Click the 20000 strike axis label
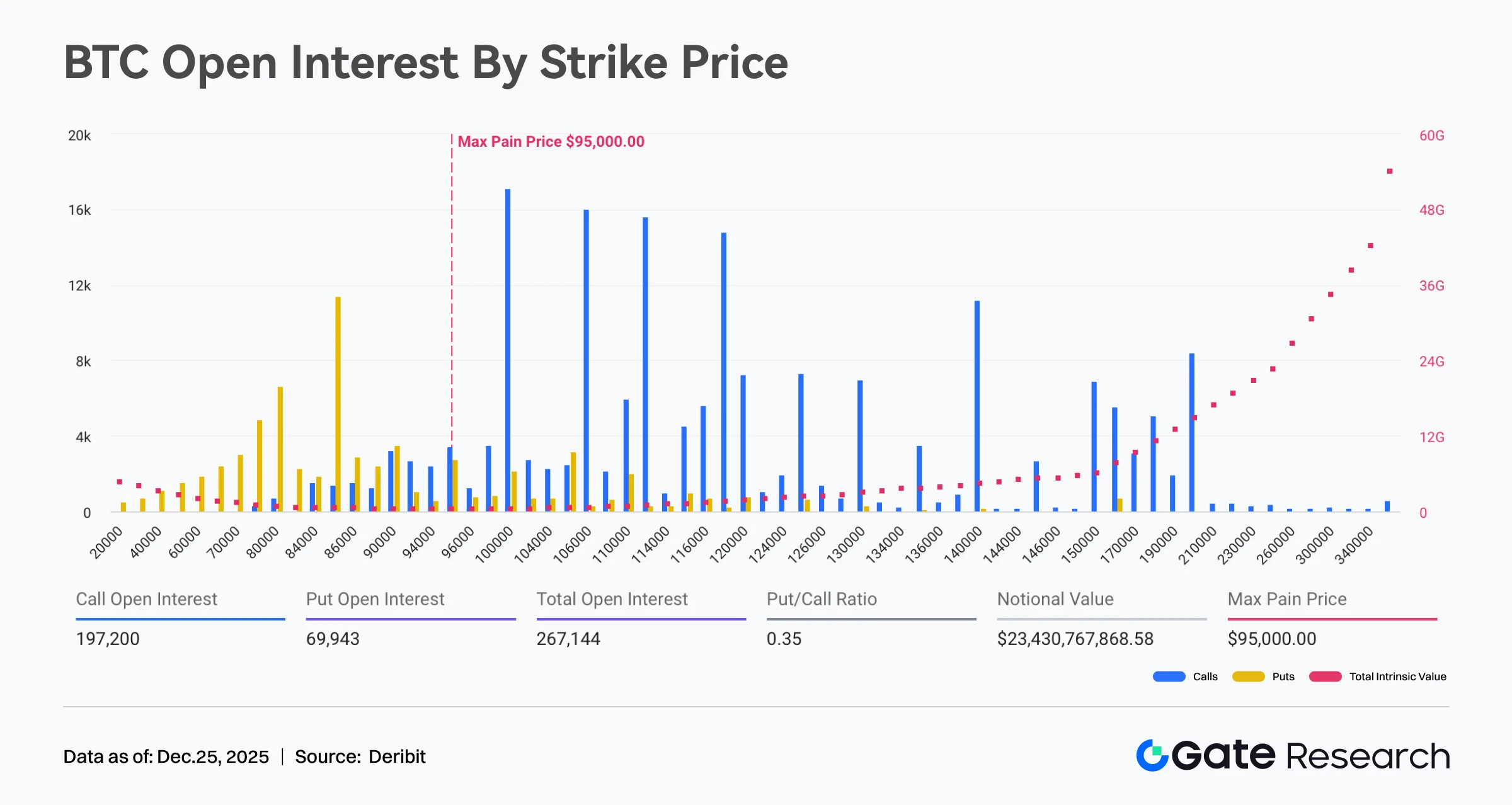The width and height of the screenshot is (1512, 805). (106, 543)
